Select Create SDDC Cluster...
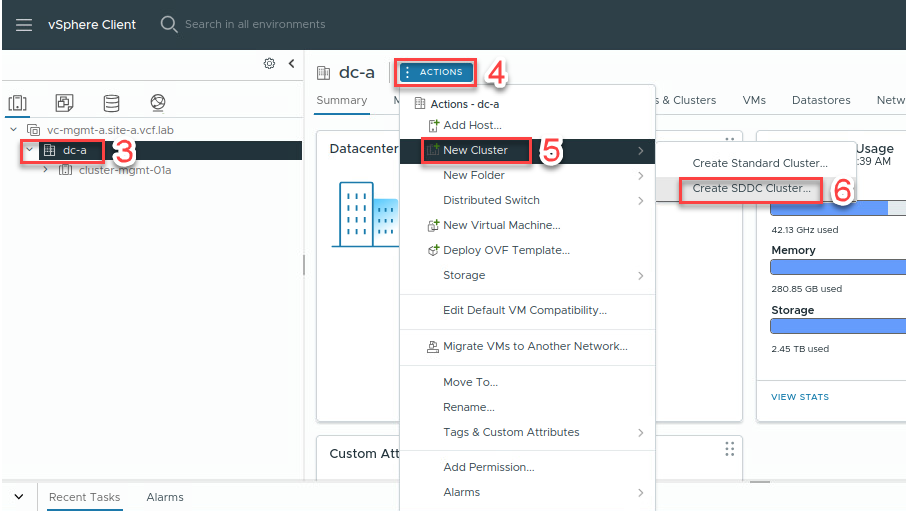 (751, 188)
